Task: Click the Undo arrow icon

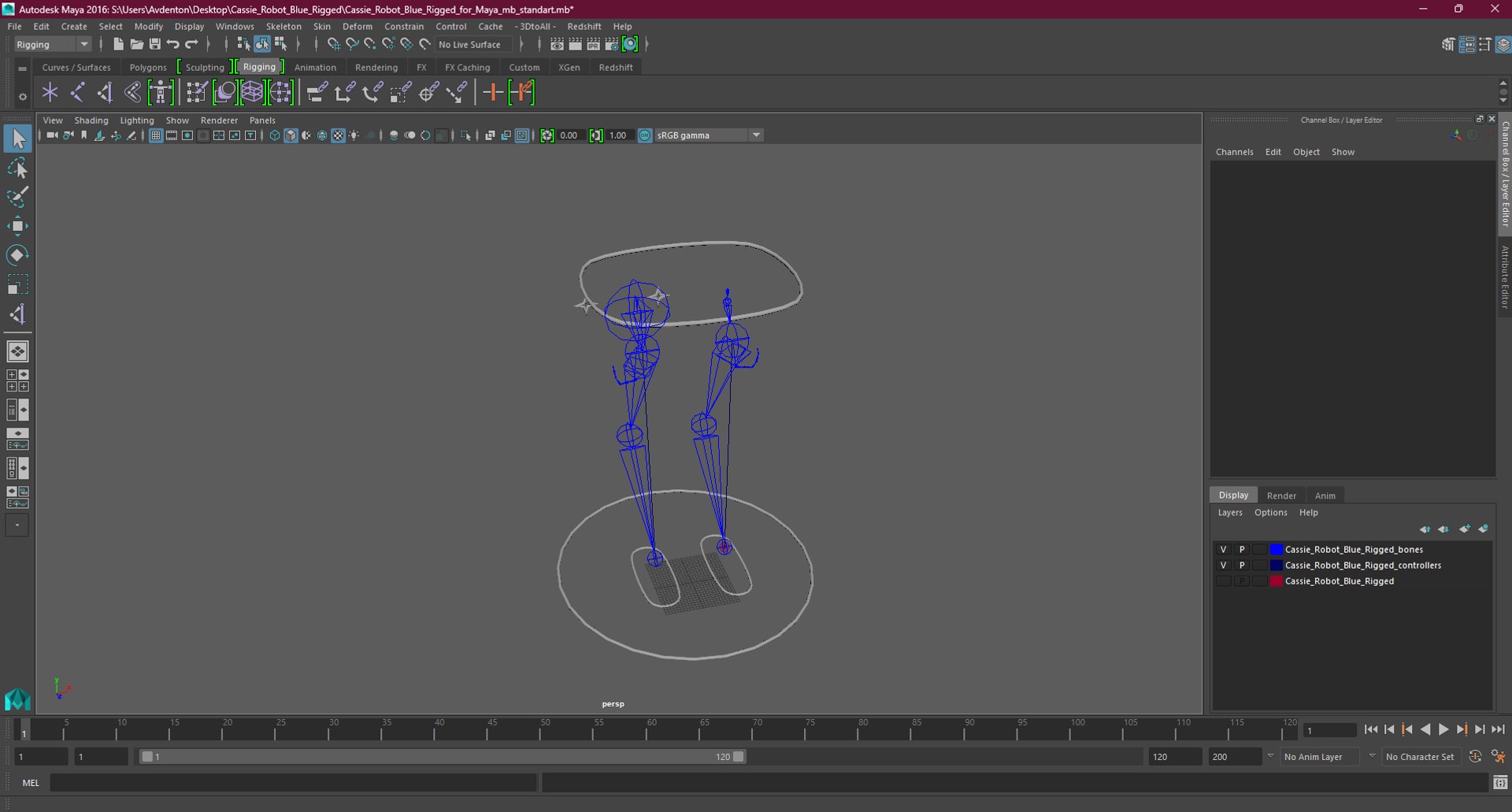Action: (172, 44)
